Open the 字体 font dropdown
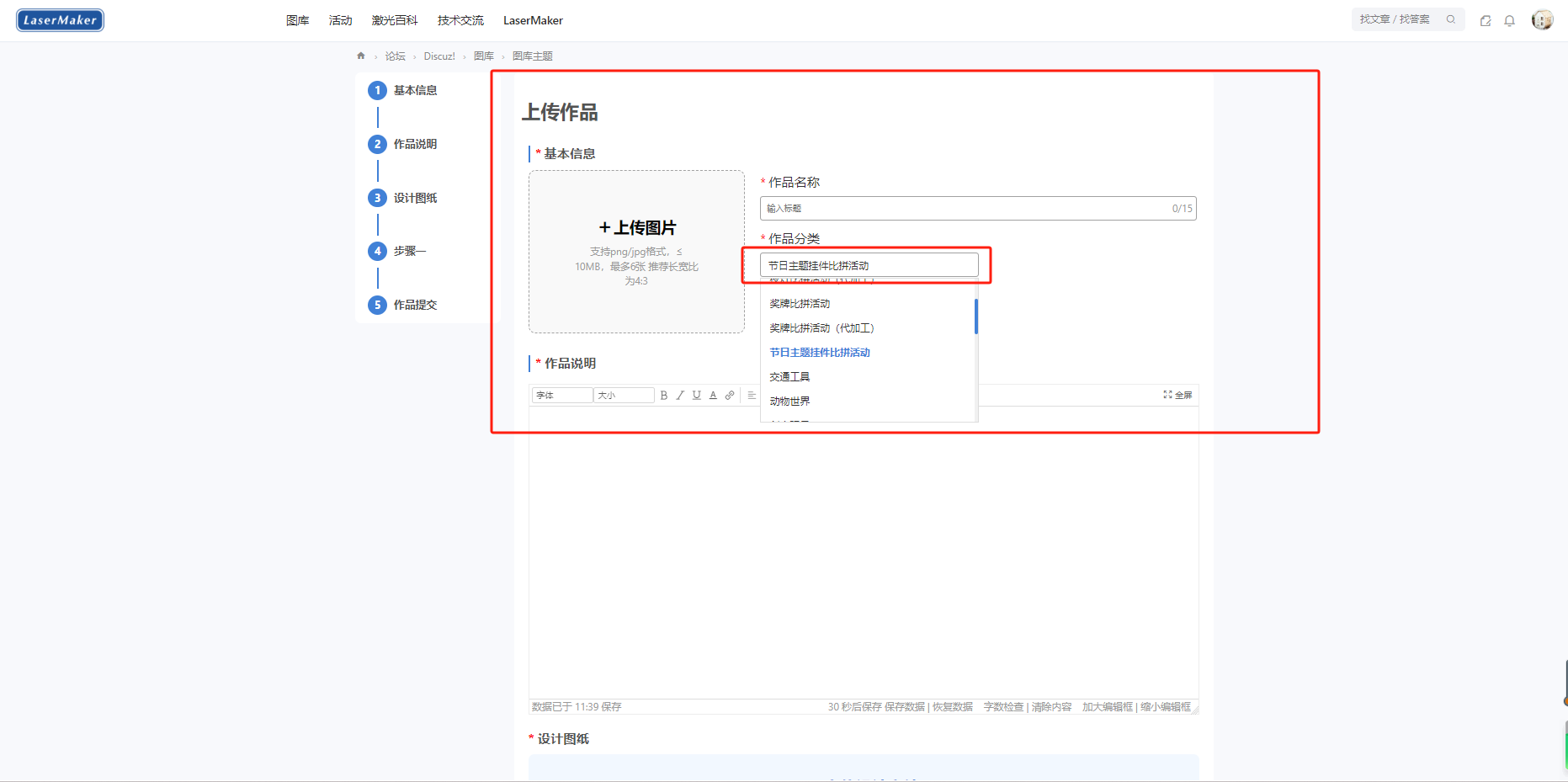This screenshot has width=1568, height=782. click(x=561, y=396)
